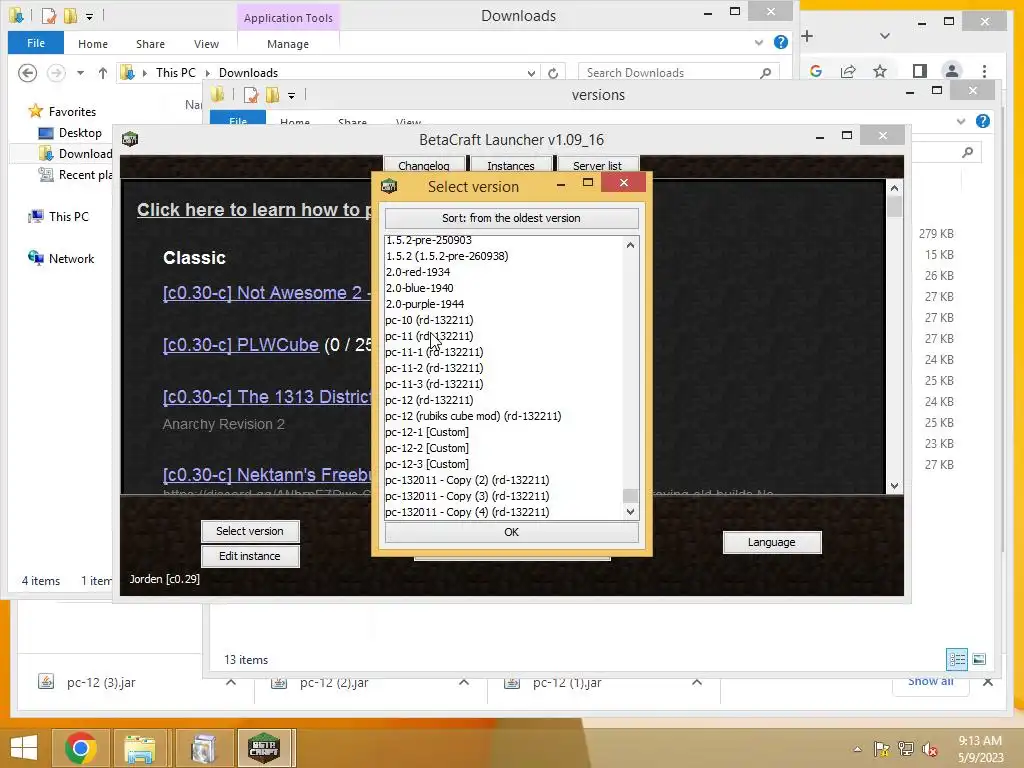Click the version list scroll down arrow

click(x=630, y=512)
